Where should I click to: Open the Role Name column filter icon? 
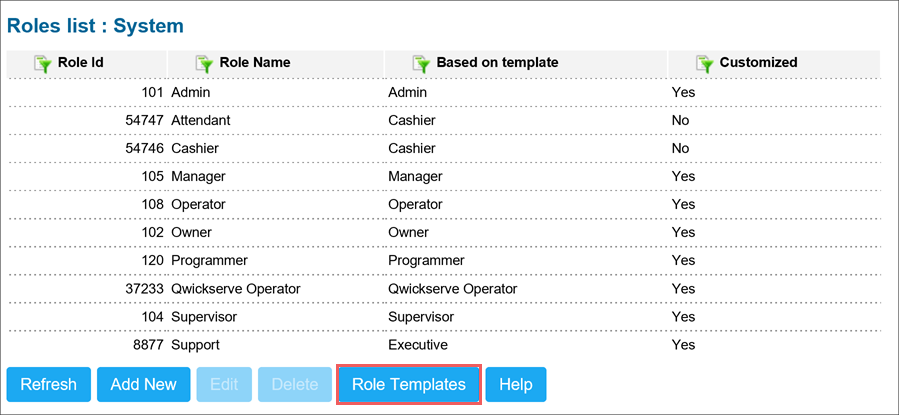click(205, 64)
